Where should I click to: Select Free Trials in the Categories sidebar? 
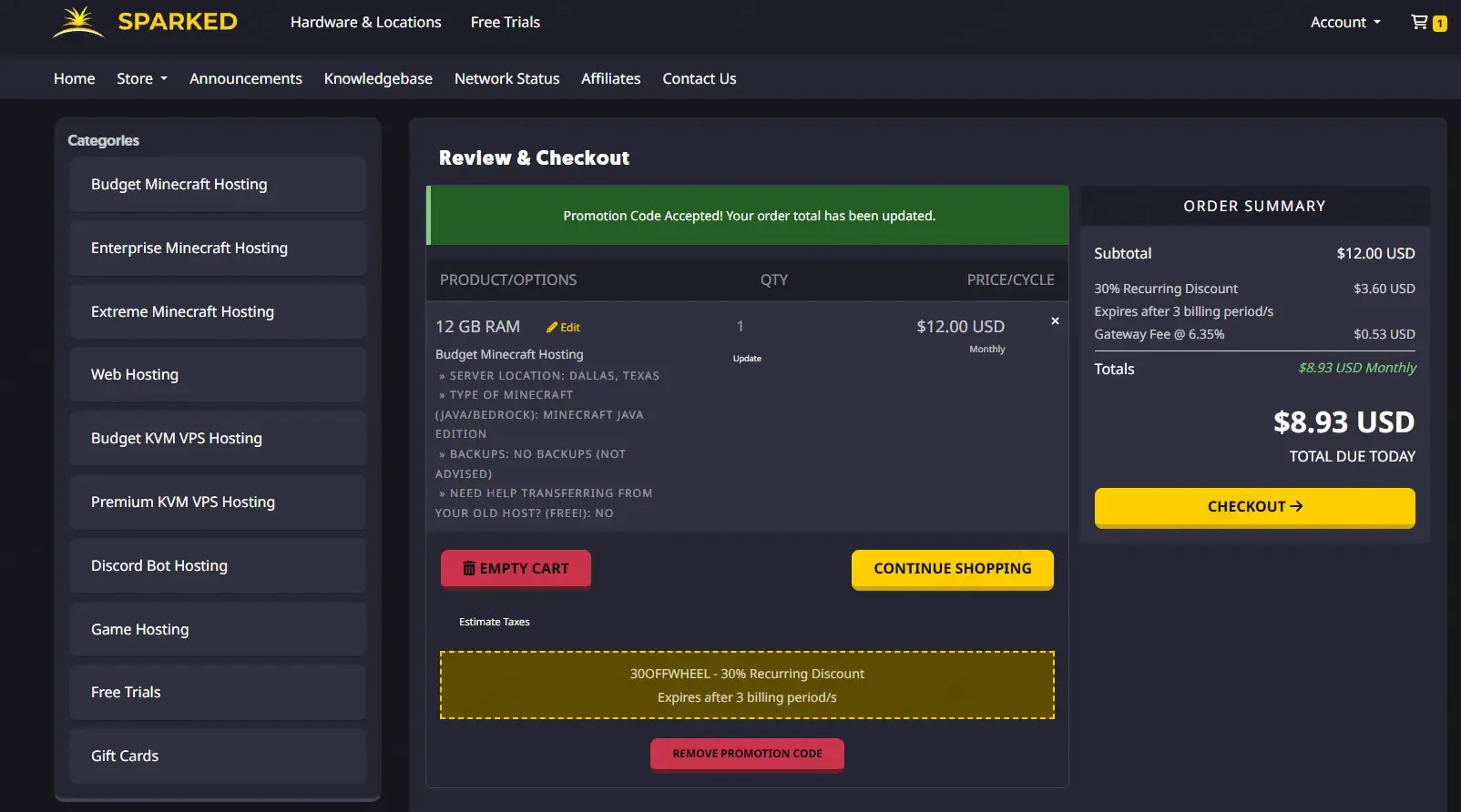coord(218,692)
